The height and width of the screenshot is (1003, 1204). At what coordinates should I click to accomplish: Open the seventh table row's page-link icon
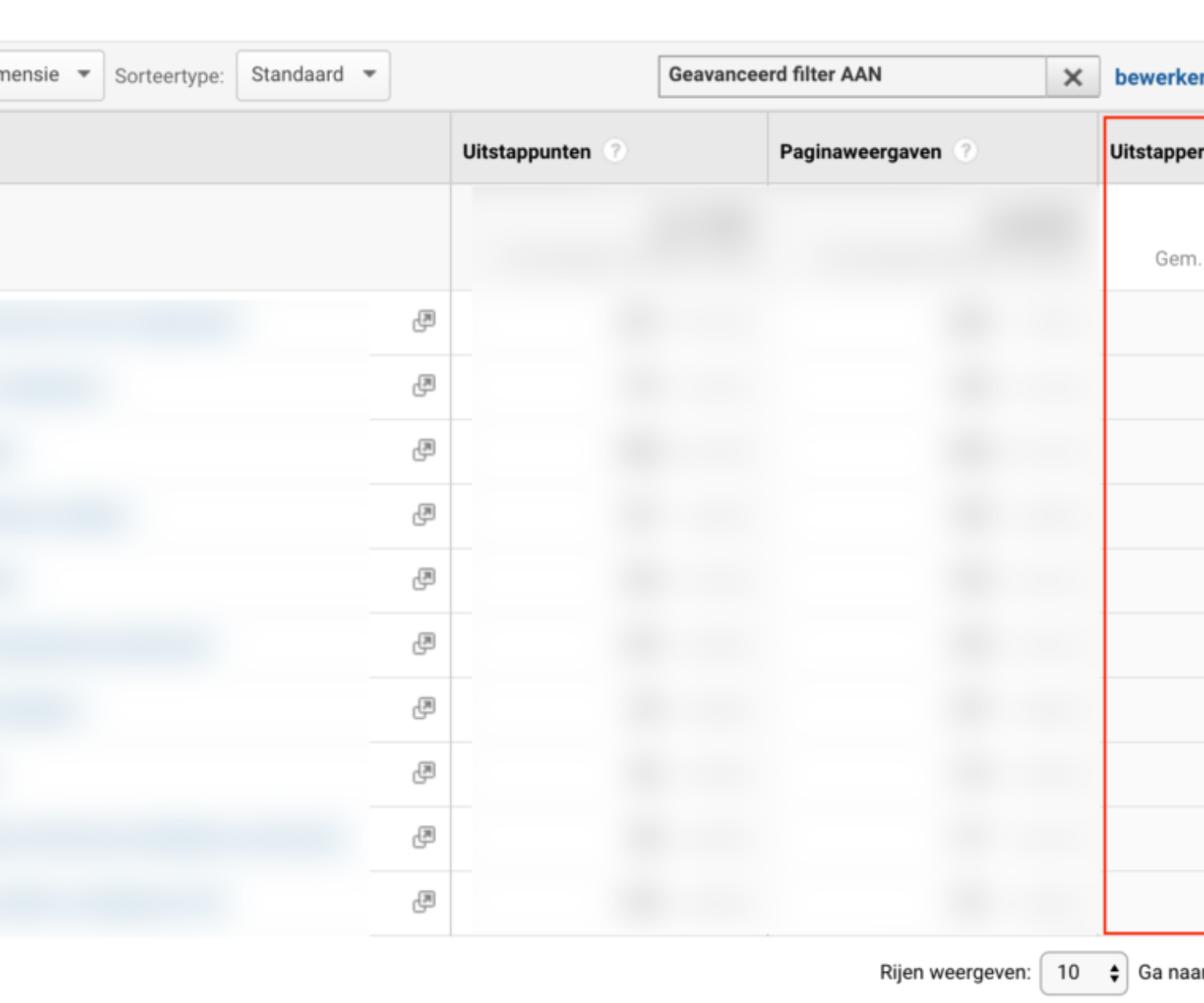pos(424,709)
